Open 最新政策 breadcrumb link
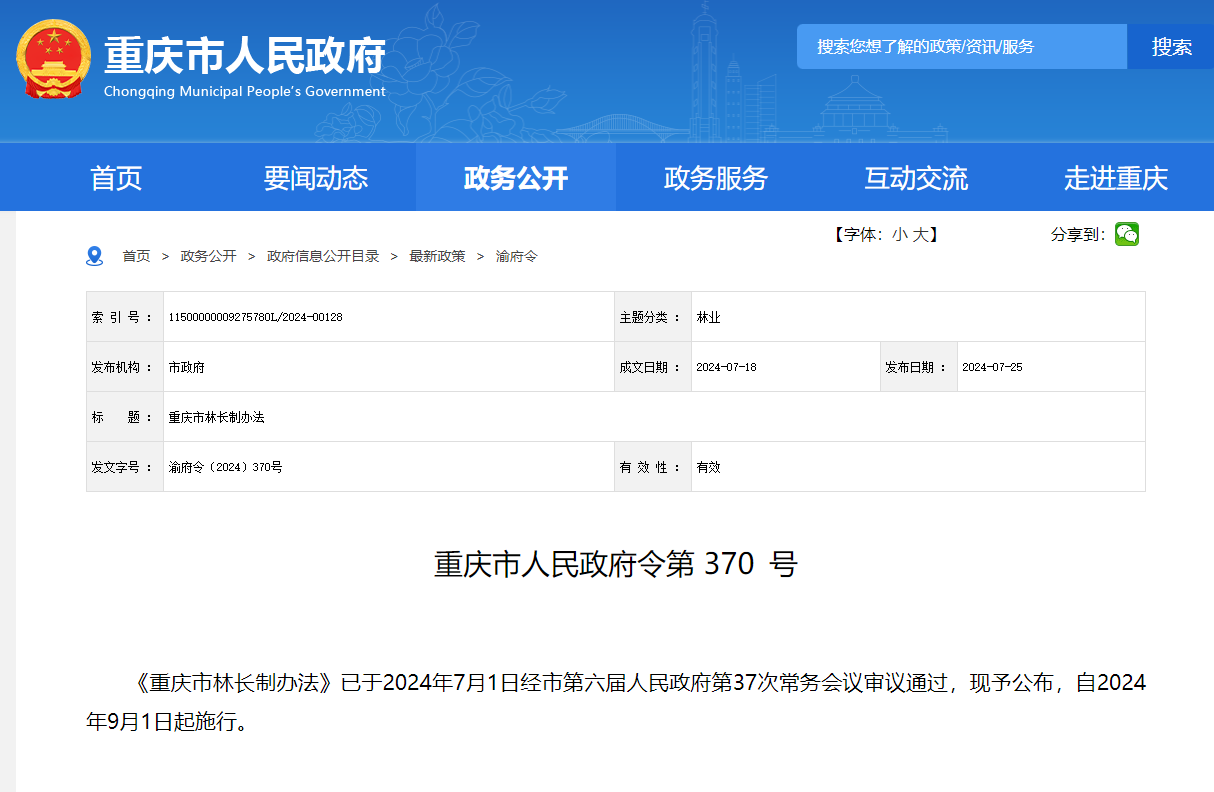 [437, 256]
